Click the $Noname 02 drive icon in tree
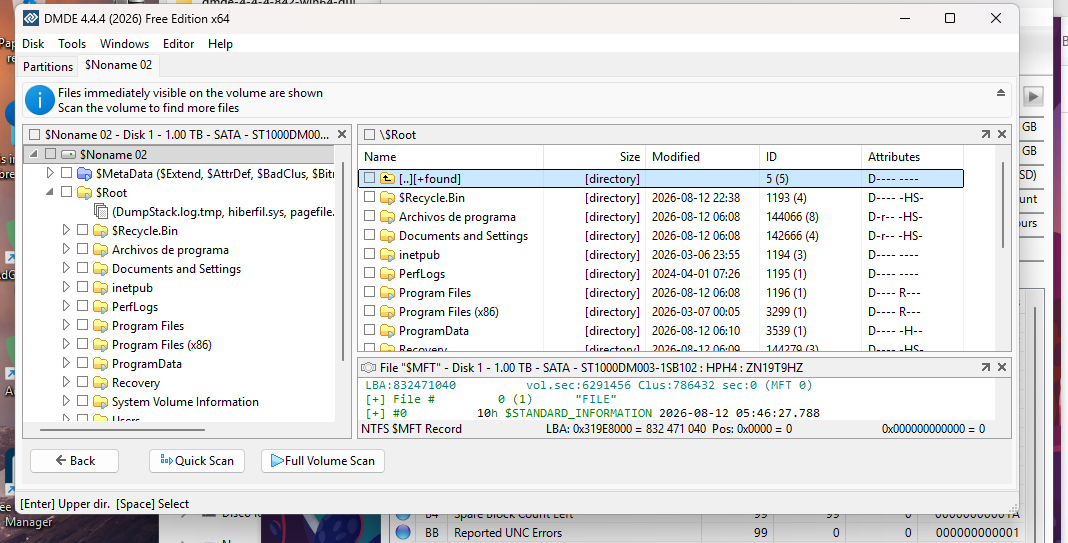Image resolution: width=1068 pixels, height=543 pixels. 68,155
